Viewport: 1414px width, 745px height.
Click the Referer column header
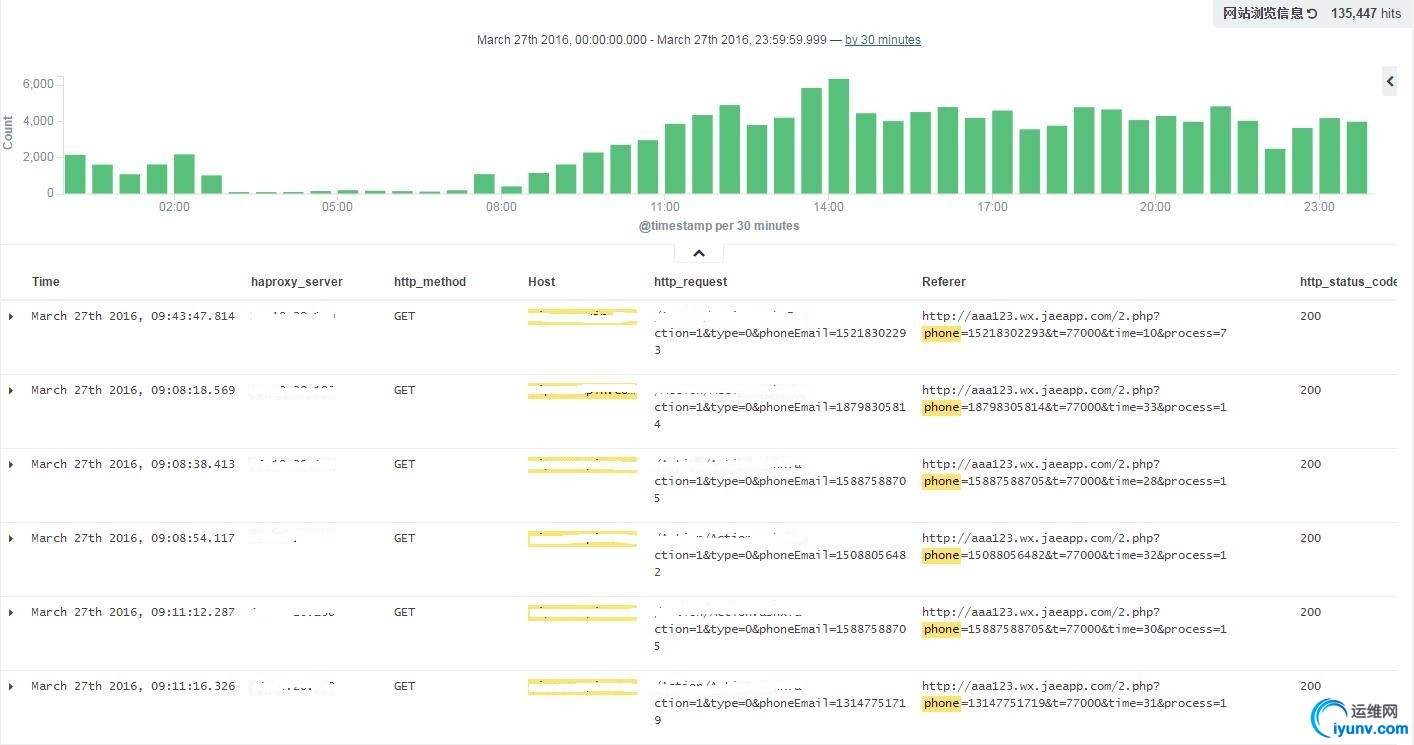click(944, 282)
